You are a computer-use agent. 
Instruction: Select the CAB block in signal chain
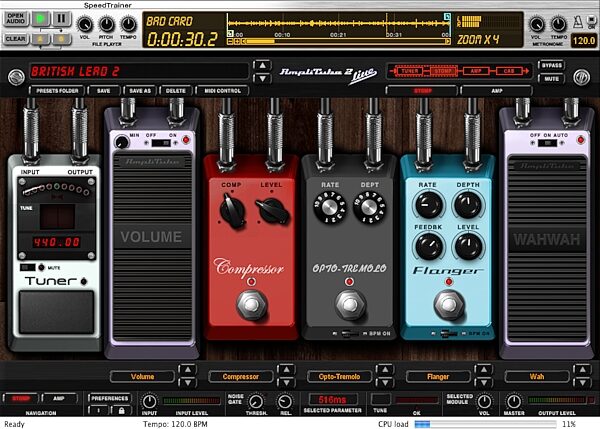509,71
